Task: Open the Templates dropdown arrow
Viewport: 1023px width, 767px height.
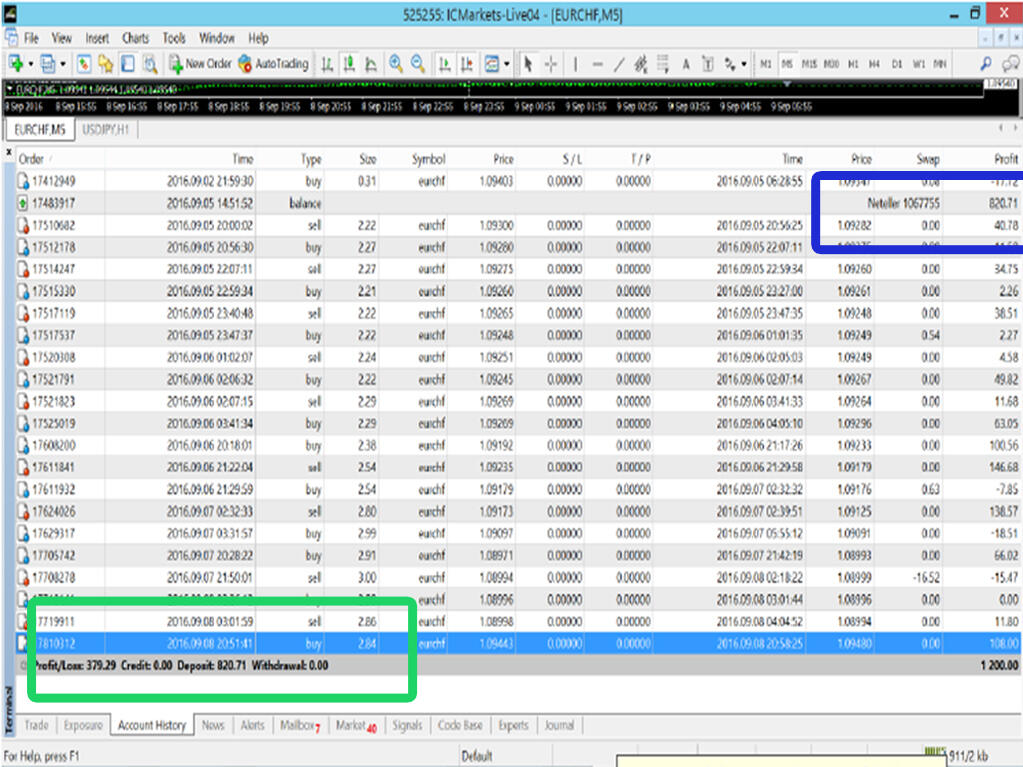Action: [x=506, y=65]
